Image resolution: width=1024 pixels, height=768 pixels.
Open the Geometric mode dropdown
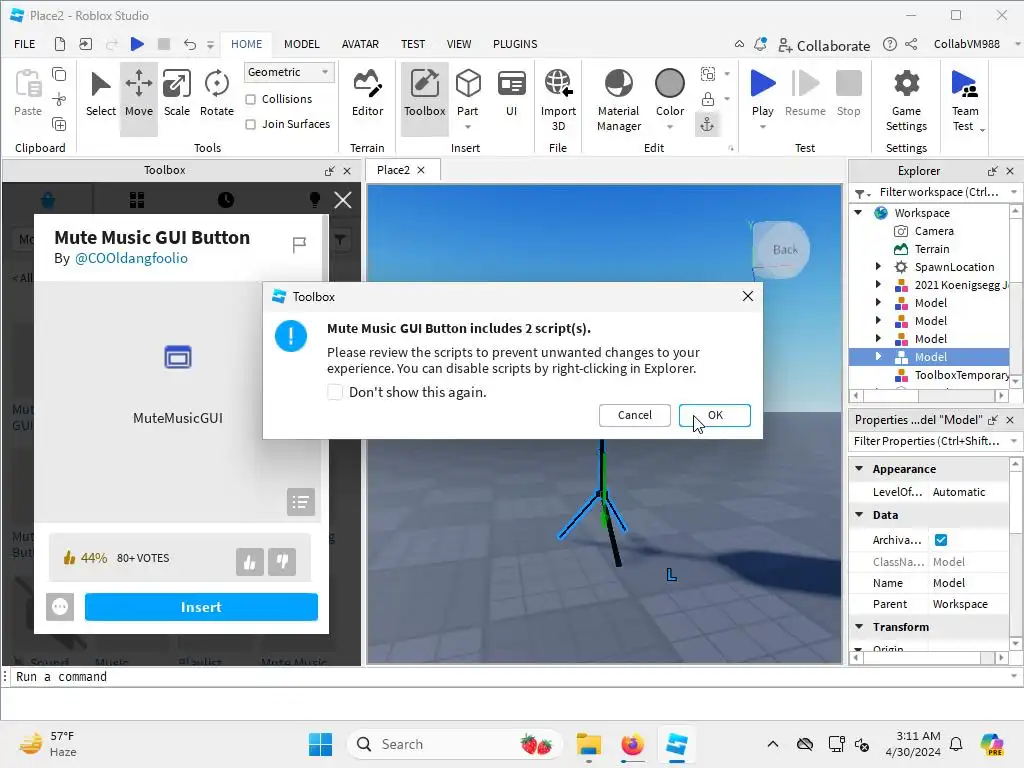(289, 72)
